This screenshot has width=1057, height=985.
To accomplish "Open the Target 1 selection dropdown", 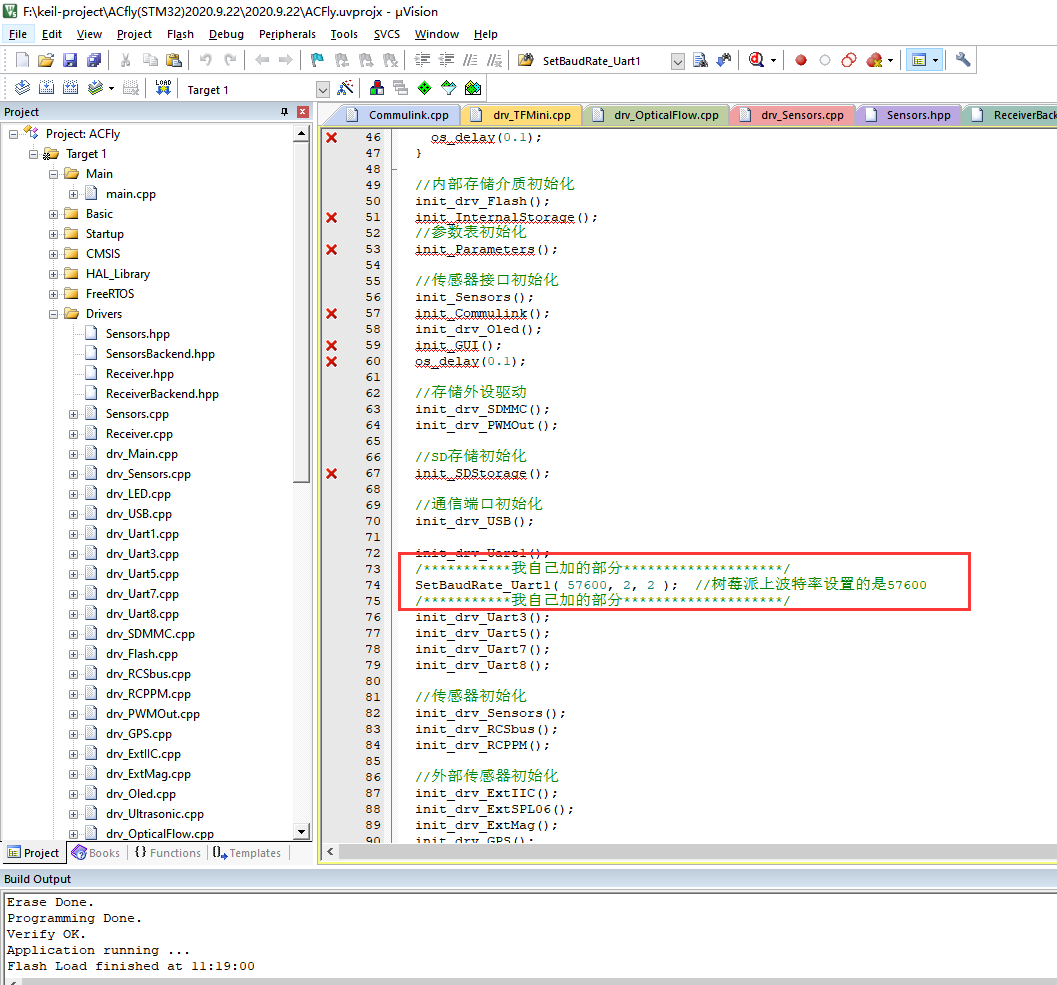I will tap(323, 90).
